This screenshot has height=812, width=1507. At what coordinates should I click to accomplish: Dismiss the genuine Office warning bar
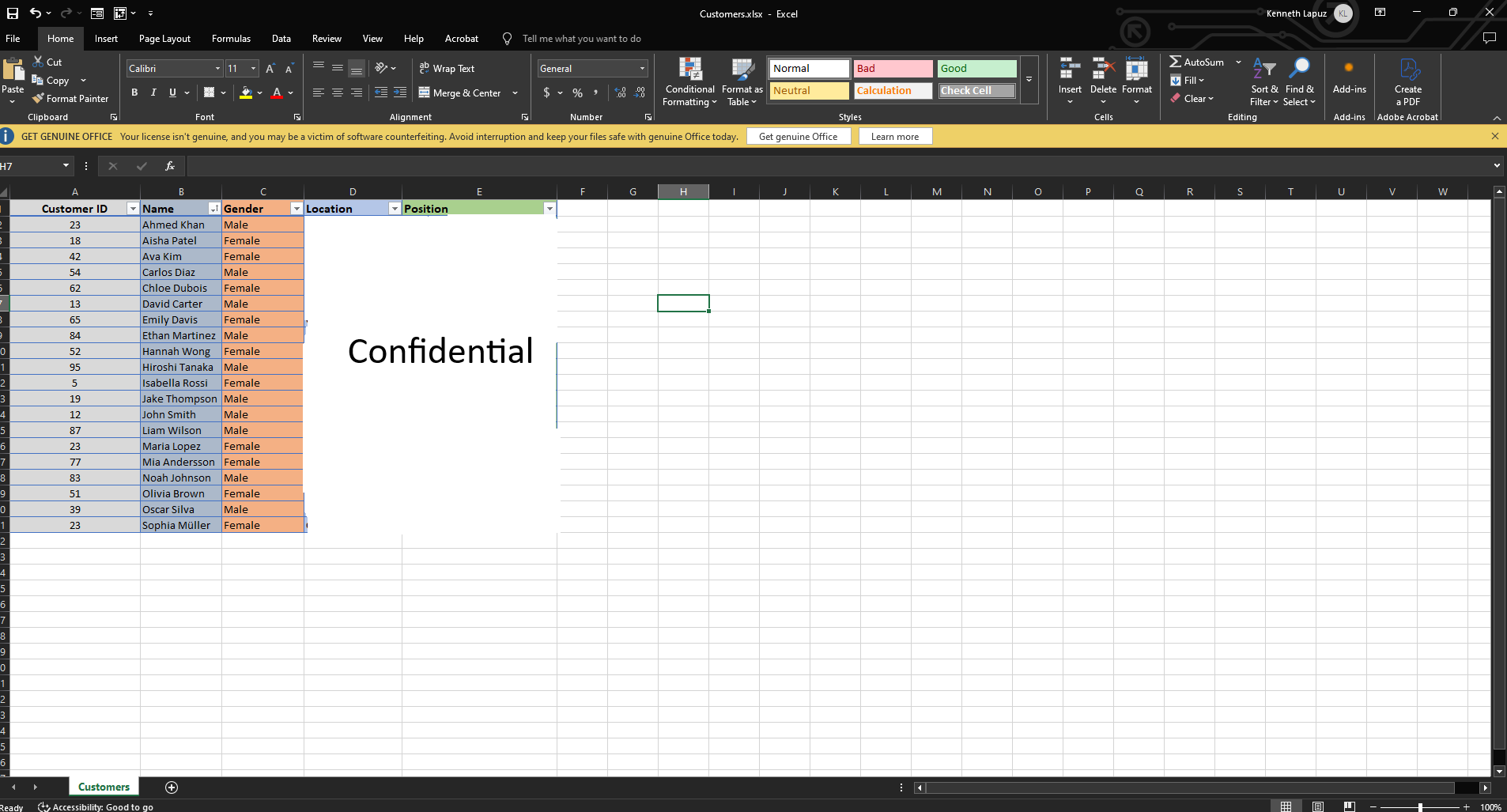1494,136
